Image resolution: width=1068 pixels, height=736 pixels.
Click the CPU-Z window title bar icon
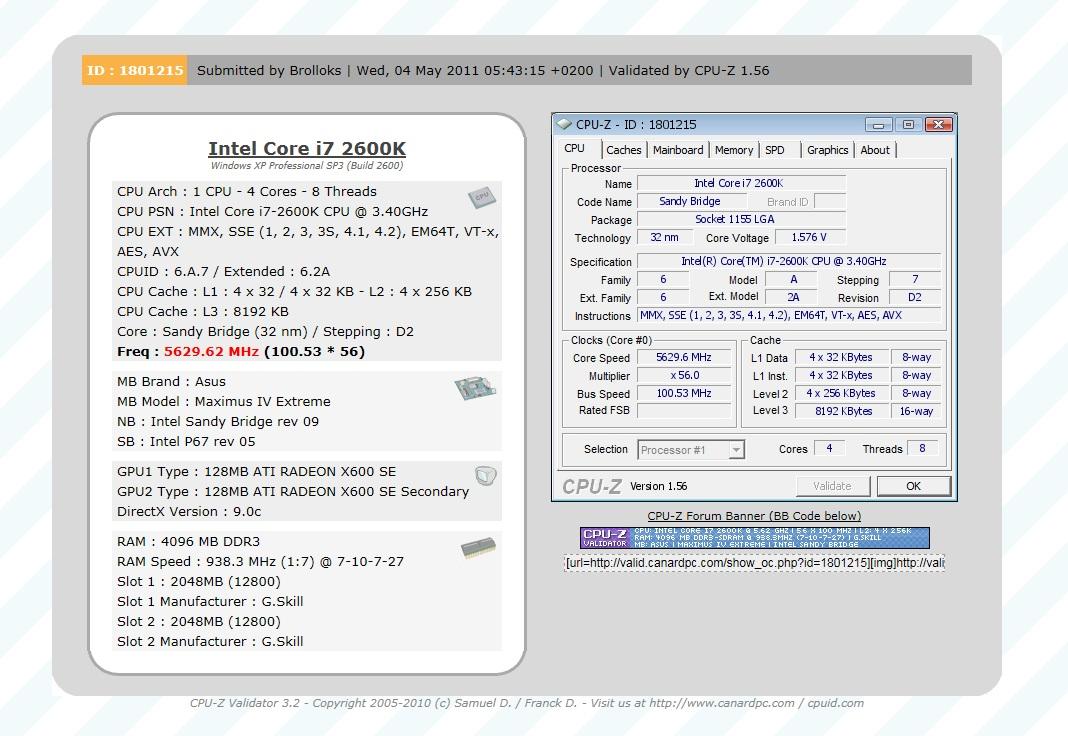pyautogui.click(x=564, y=124)
